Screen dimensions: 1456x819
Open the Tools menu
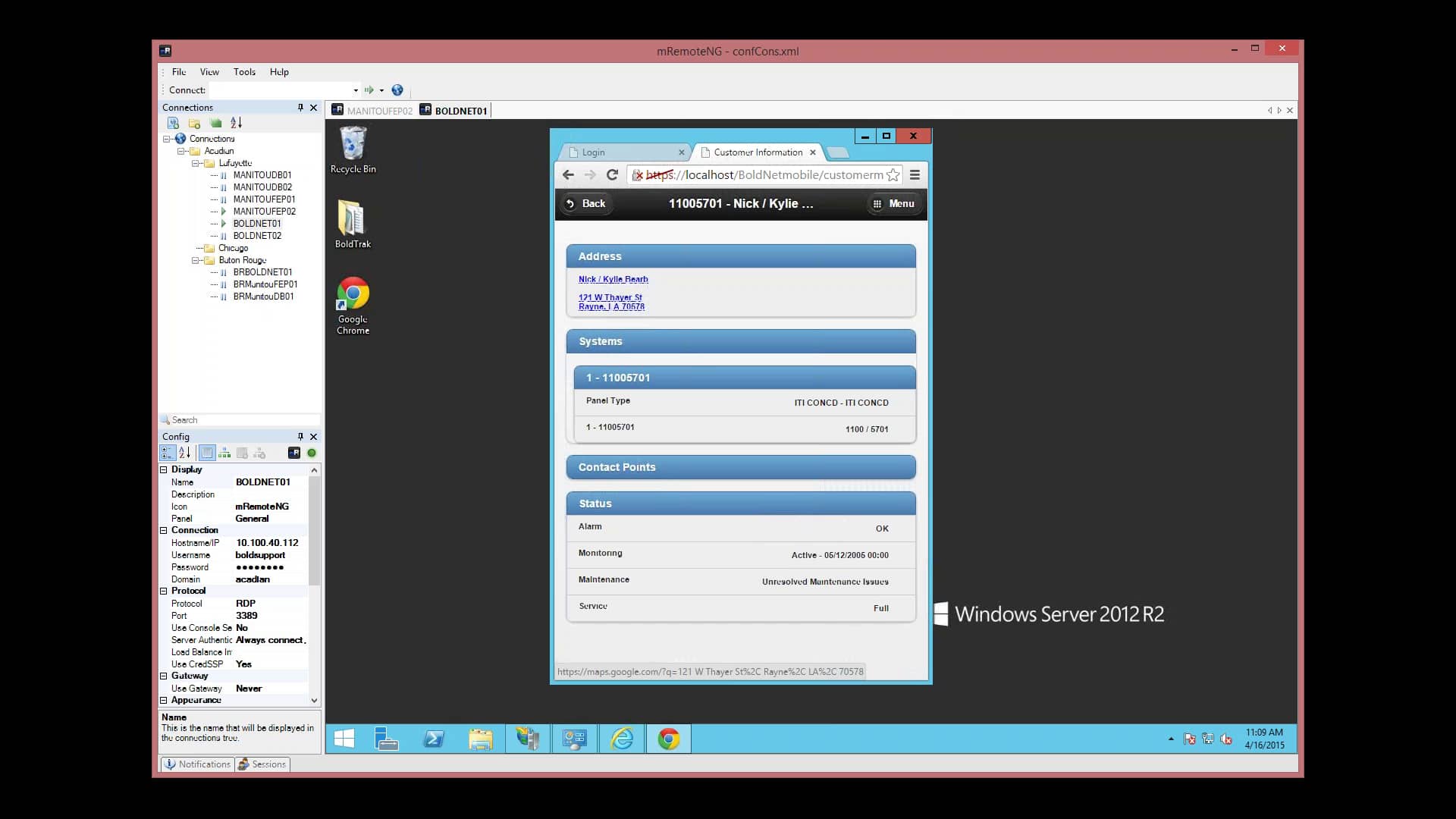pos(244,71)
